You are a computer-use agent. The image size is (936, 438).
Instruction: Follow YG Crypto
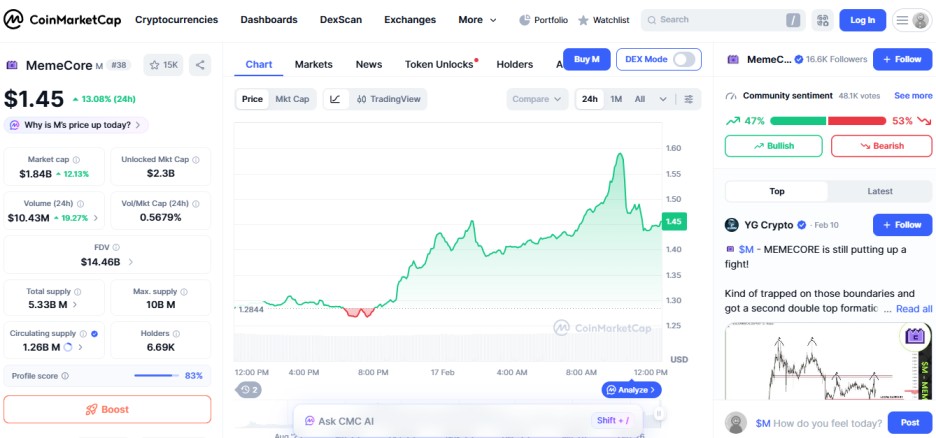(903, 225)
